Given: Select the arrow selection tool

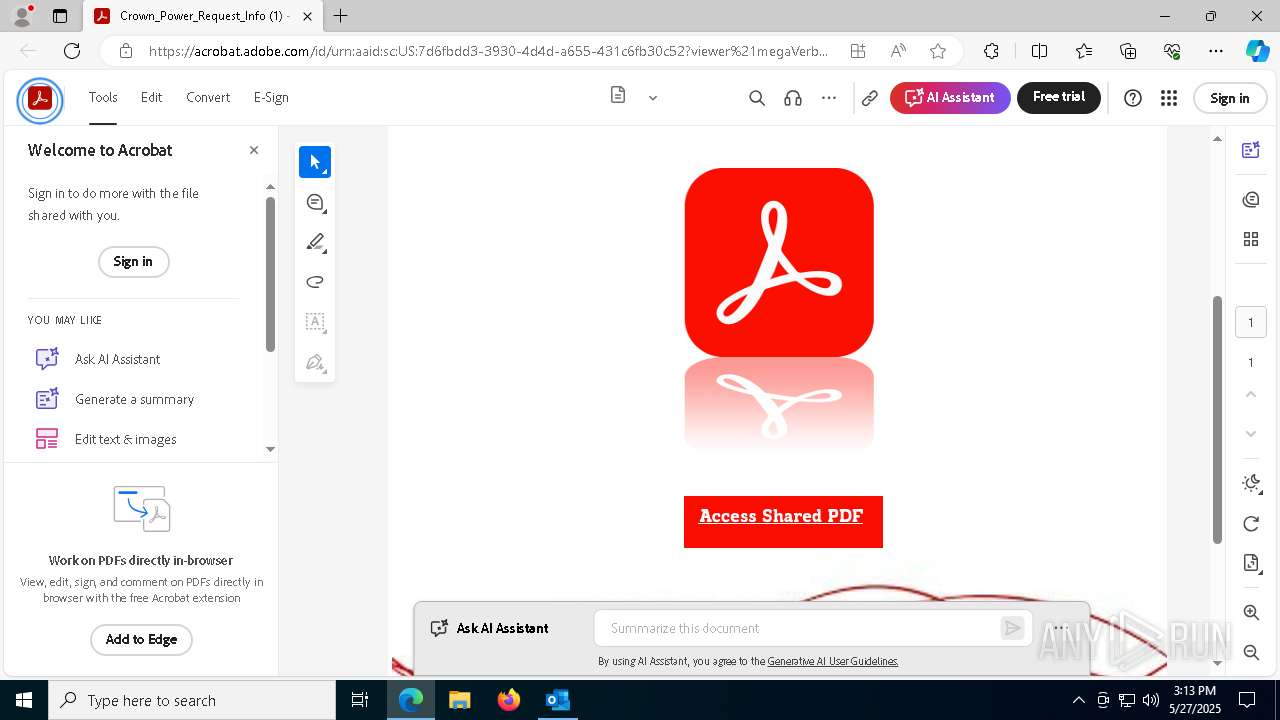Looking at the screenshot, I should coord(315,162).
